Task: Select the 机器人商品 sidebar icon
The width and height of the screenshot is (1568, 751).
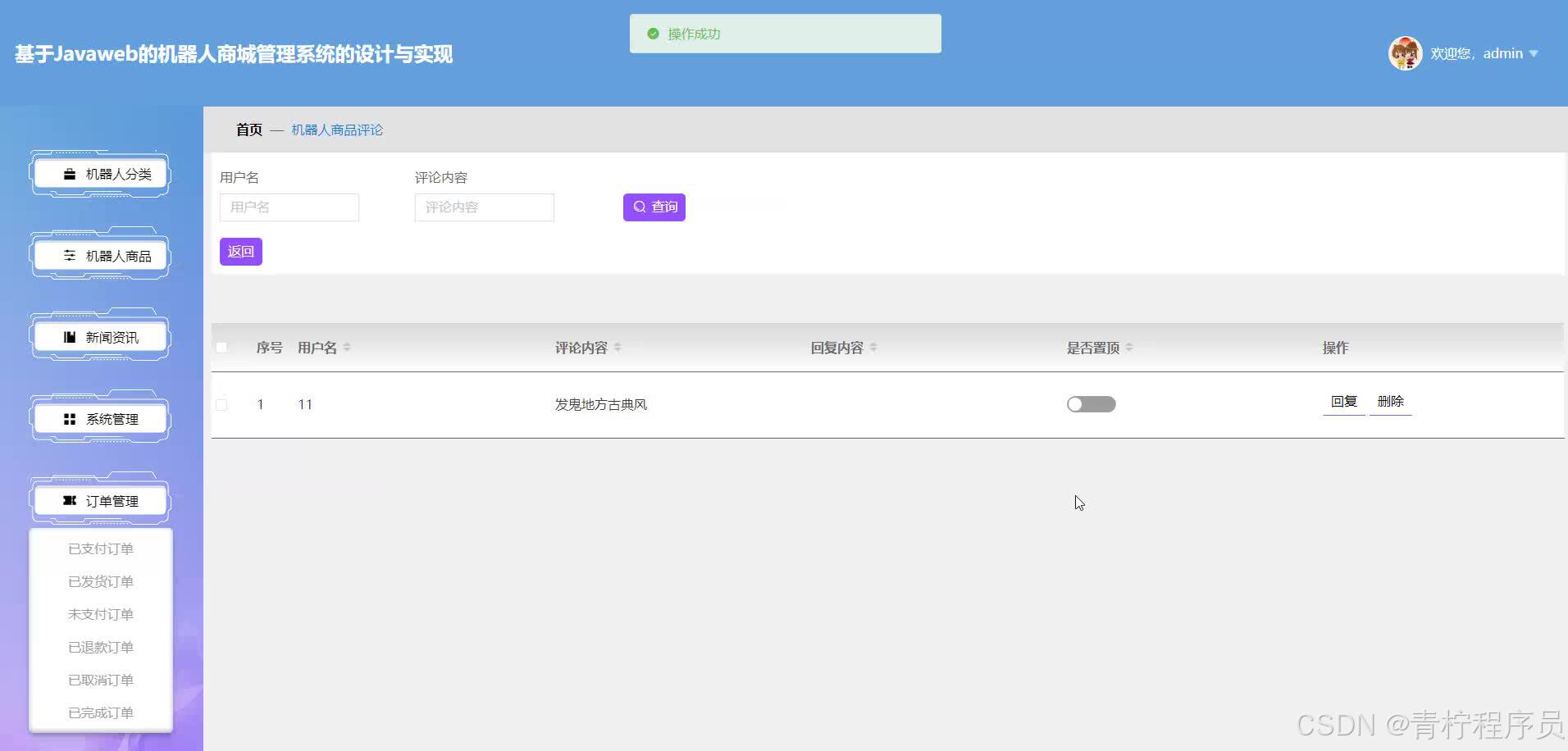Action: click(69, 255)
